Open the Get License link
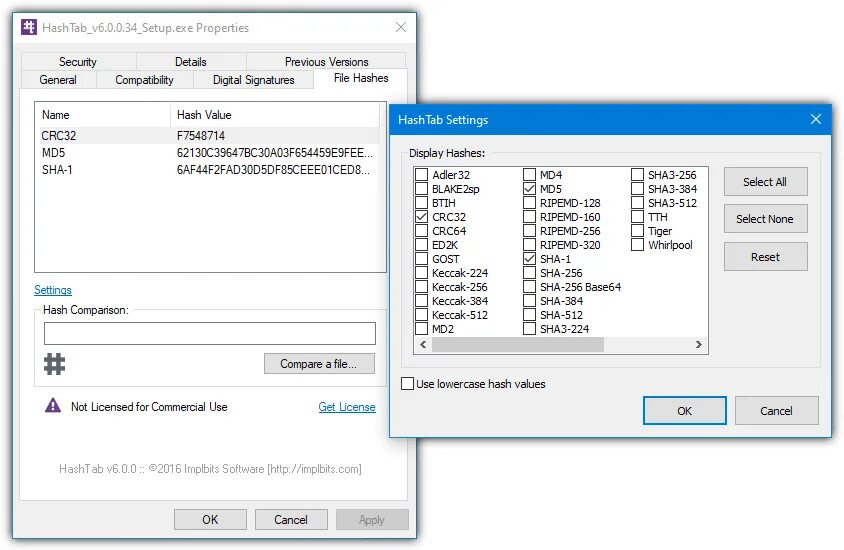844x550 pixels. 347,407
